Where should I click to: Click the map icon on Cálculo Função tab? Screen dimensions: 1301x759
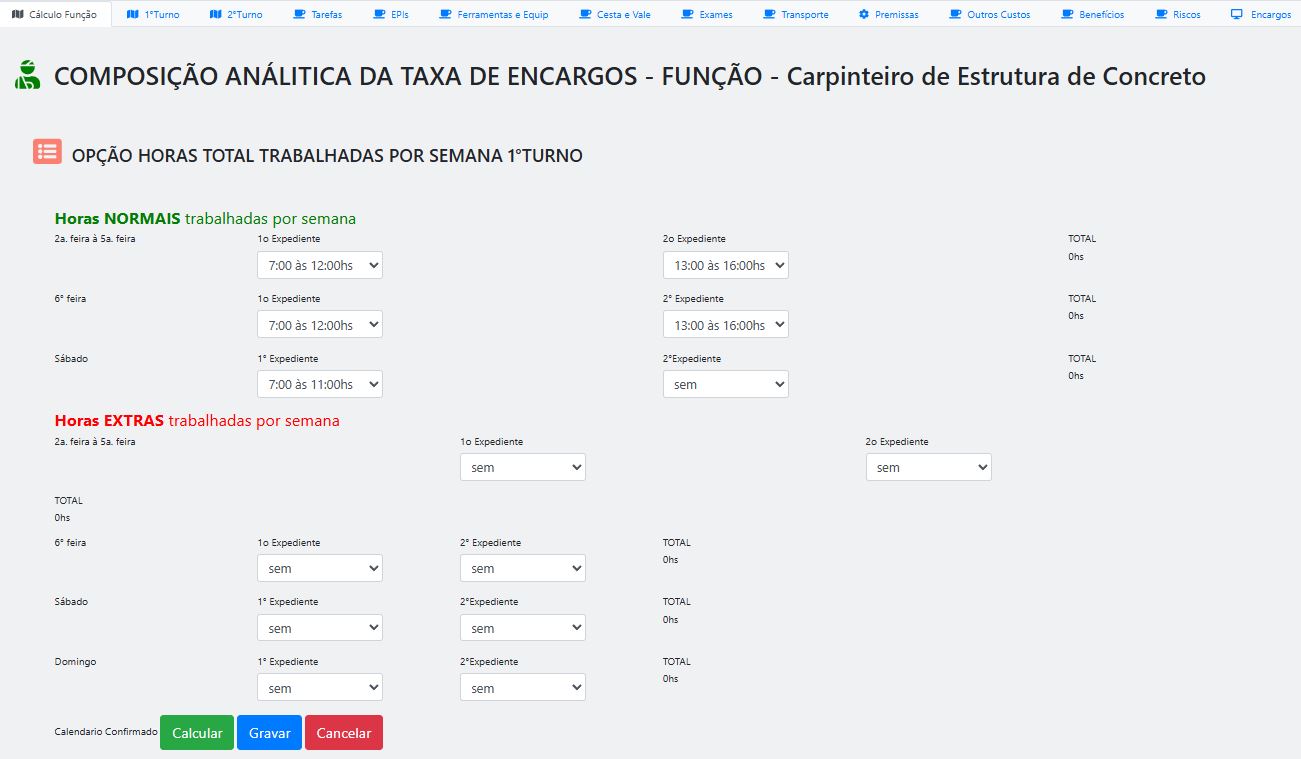click(x=18, y=15)
